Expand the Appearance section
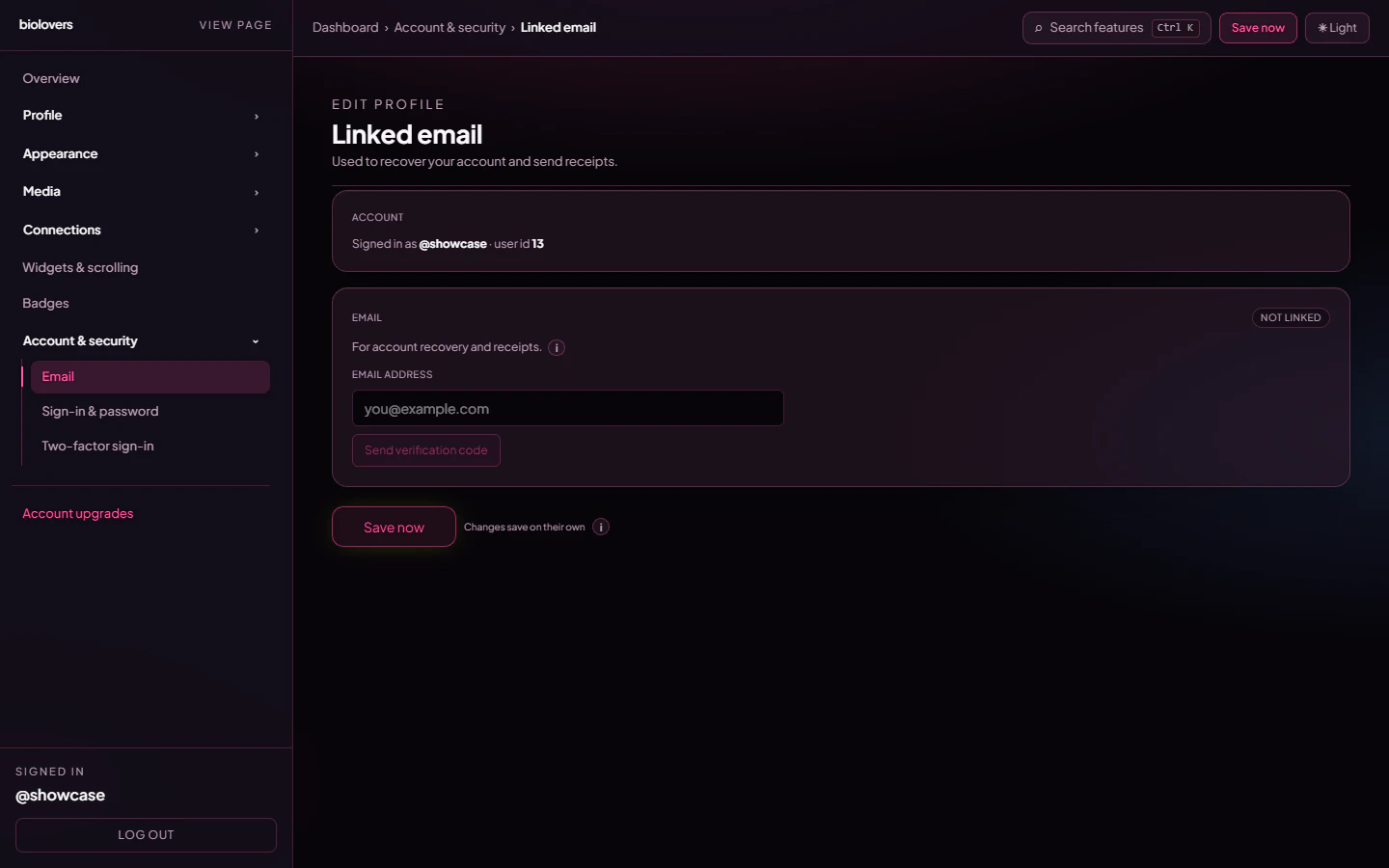The width and height of the screenshot is (1389, 868). click(256, 153)
